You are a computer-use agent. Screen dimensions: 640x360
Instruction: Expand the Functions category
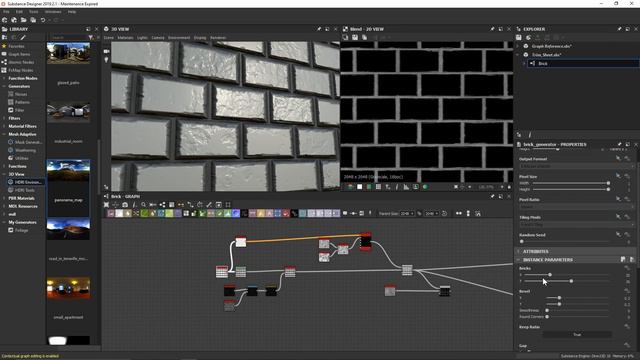[4, 166]
